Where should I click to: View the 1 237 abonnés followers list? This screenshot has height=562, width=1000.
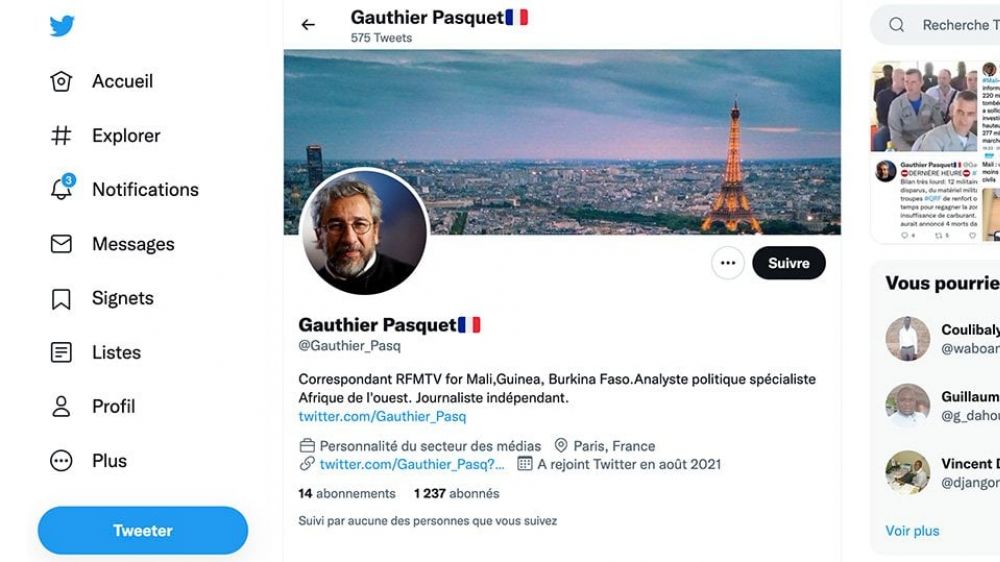click(457, 493)
